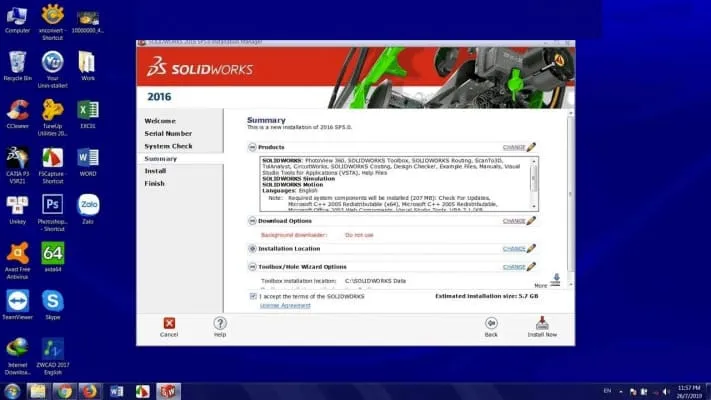Open Computer desktop icon
The width and height of the screenshot is (711, 400).
[17, 20]
